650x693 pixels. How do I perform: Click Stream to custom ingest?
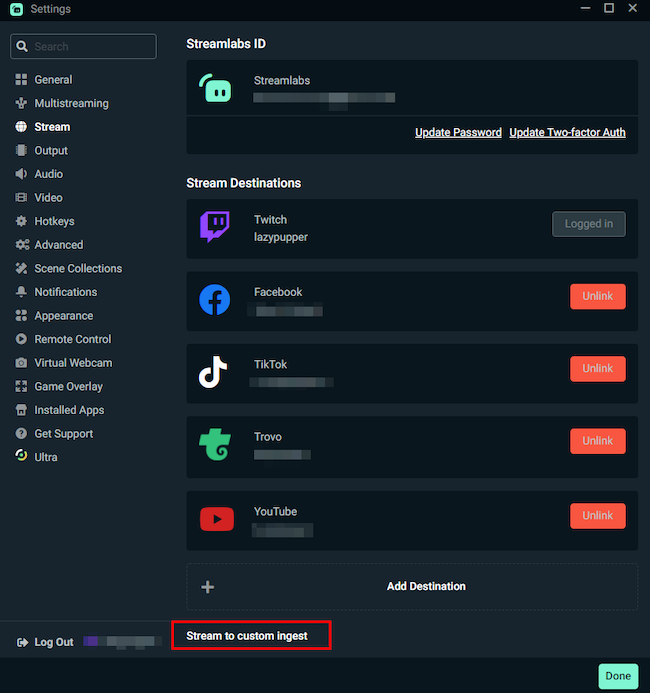pos(247,636)
